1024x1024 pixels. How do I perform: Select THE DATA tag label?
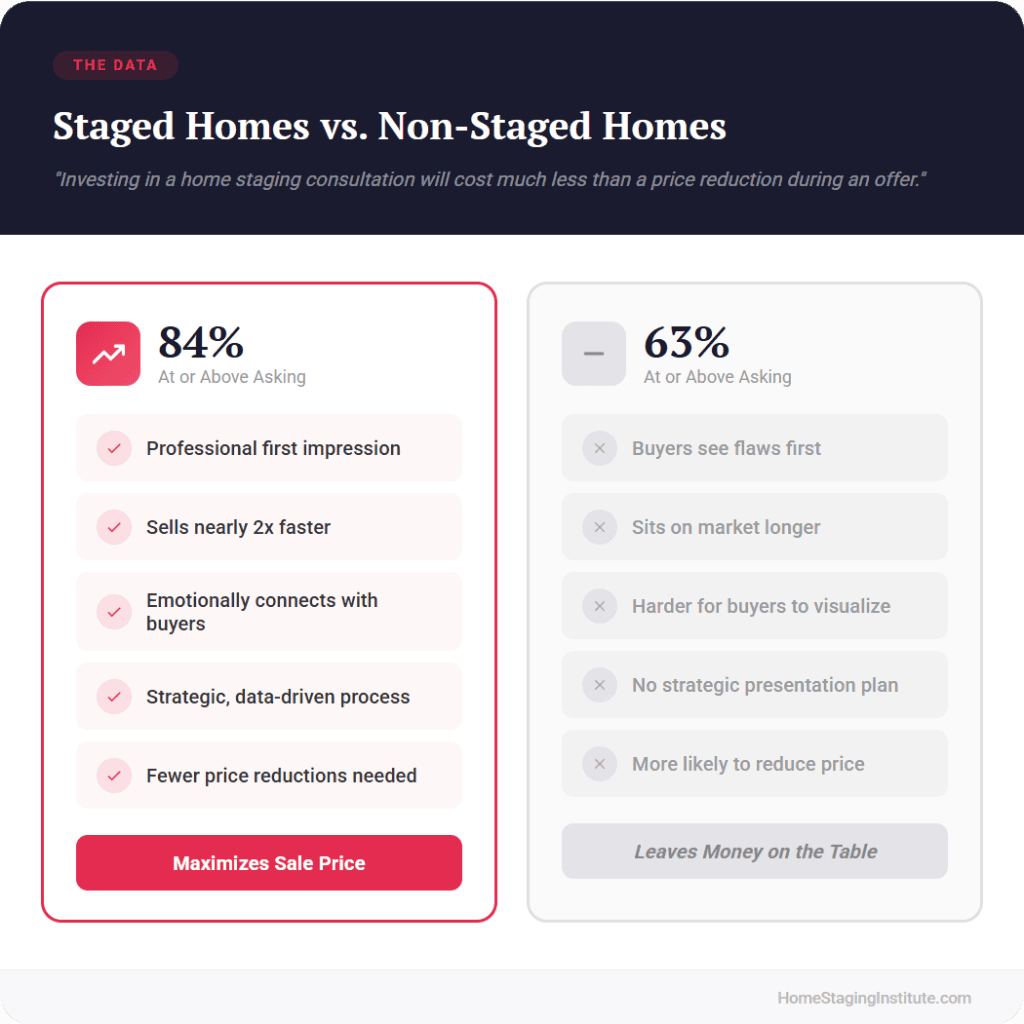point(115,65)
